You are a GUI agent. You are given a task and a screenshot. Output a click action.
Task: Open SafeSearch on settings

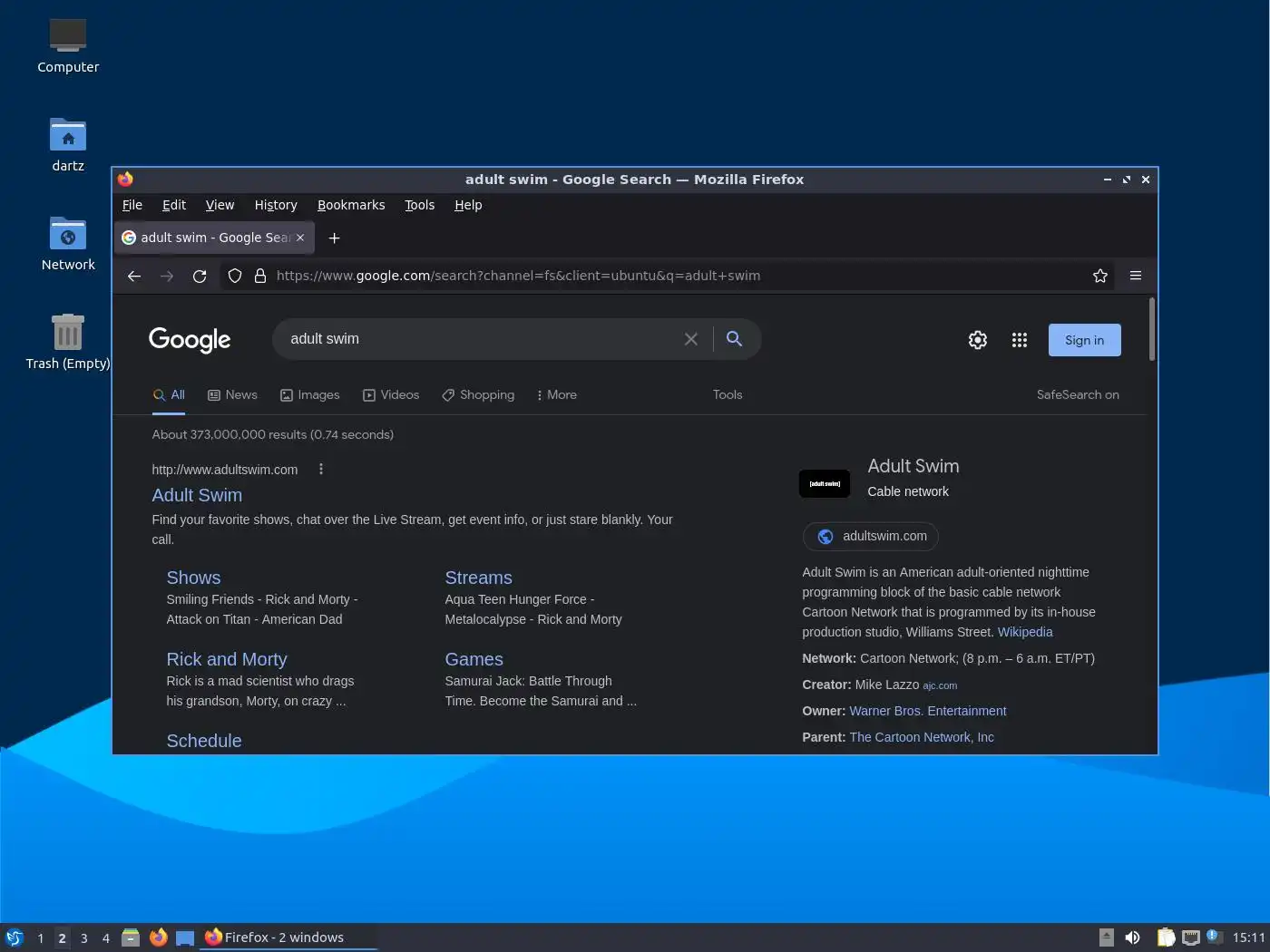tap(1078, 395)
